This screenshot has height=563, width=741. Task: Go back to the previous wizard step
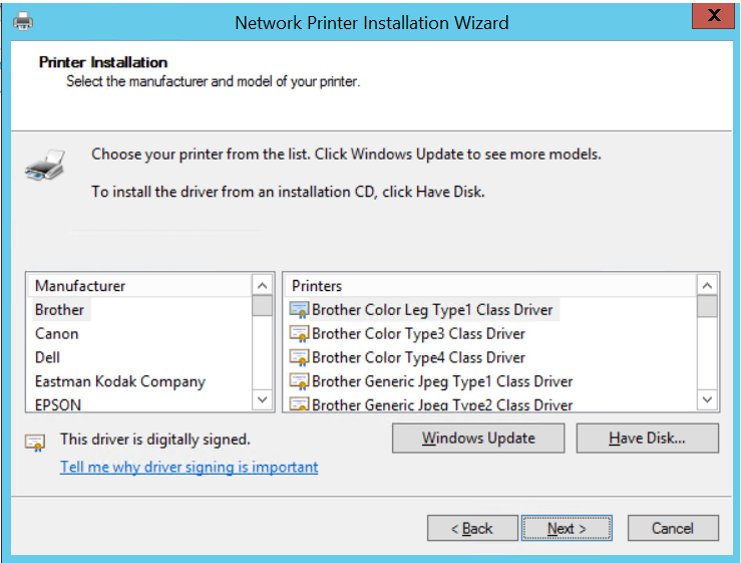point(471,528)
